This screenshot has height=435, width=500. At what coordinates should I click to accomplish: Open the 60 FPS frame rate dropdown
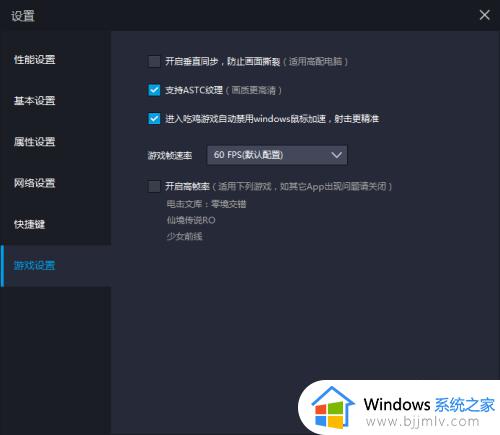(x=277, y=155)
